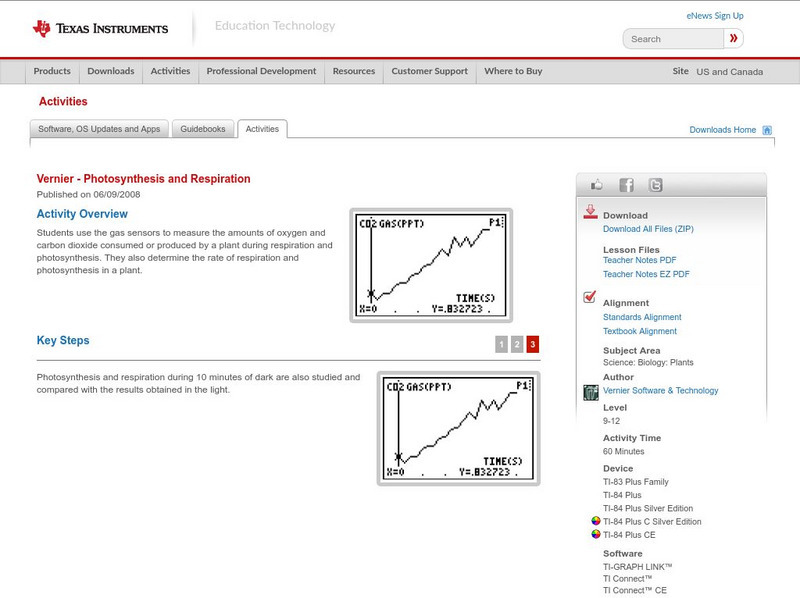Click color icon next to TI-84 Plus C Silver Edition
Image resolution: width=800 pixels, height=598 pixels.
point(595,521)
